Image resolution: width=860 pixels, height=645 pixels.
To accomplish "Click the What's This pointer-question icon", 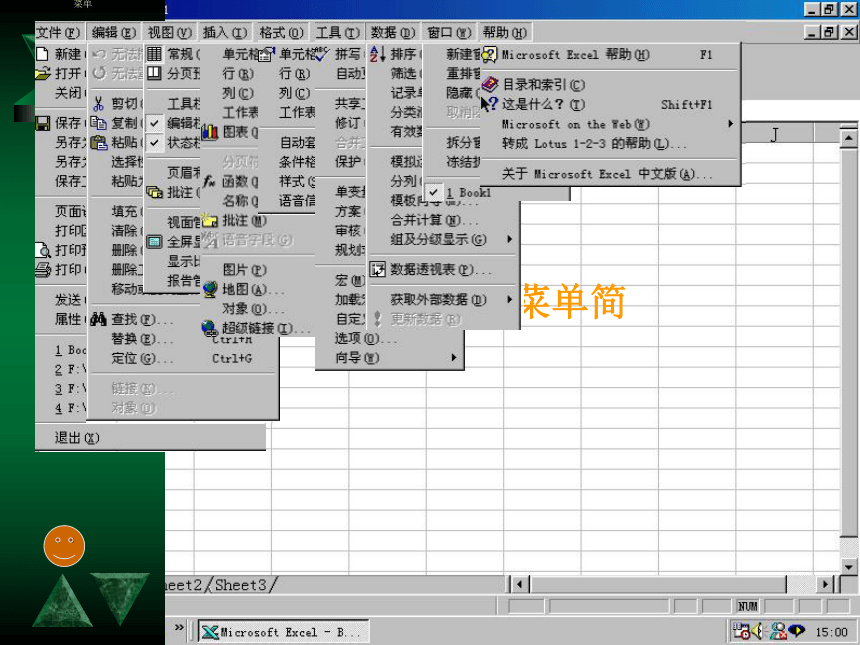I will pos(489,104).
